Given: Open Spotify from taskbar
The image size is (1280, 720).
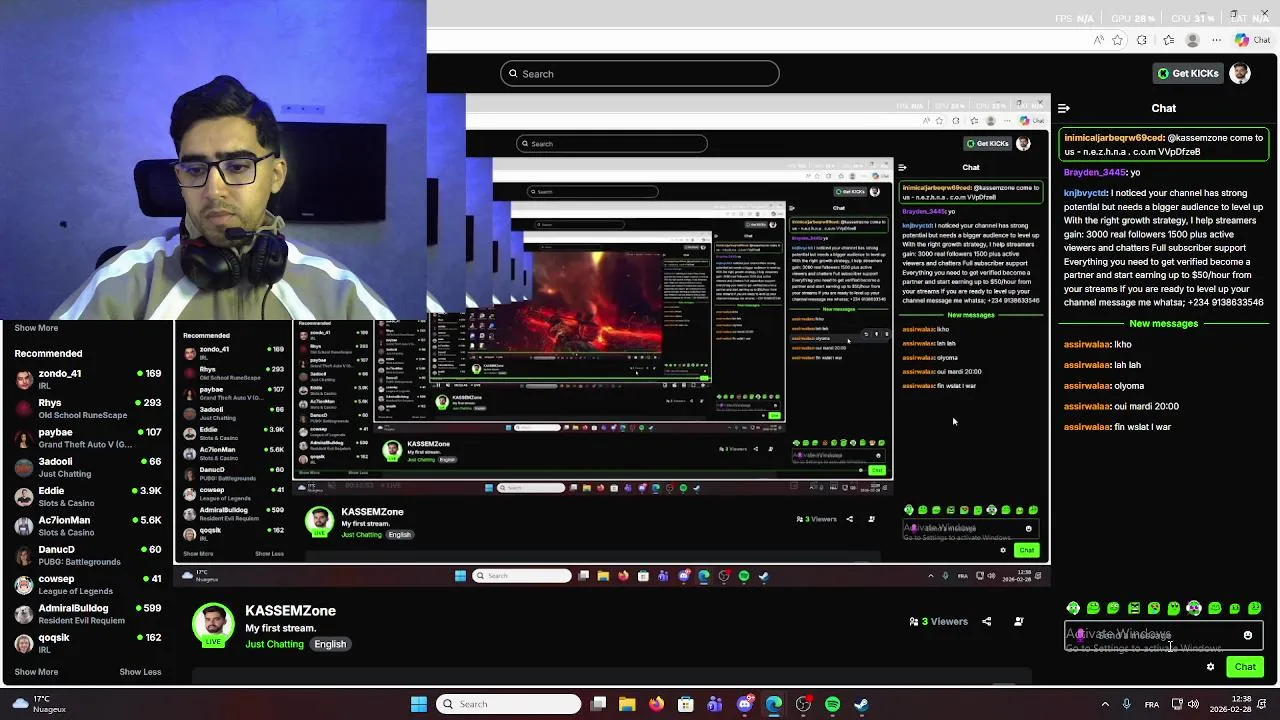Looking at the screenshot, I should point(832,704).
